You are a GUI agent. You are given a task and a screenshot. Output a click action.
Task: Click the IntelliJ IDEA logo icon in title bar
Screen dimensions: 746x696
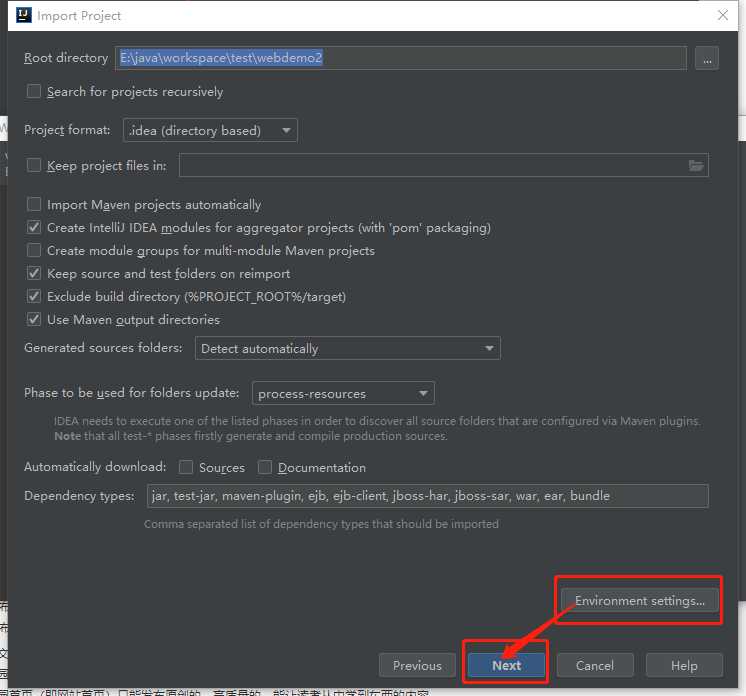pyautogui.click(x=24, y=15)
